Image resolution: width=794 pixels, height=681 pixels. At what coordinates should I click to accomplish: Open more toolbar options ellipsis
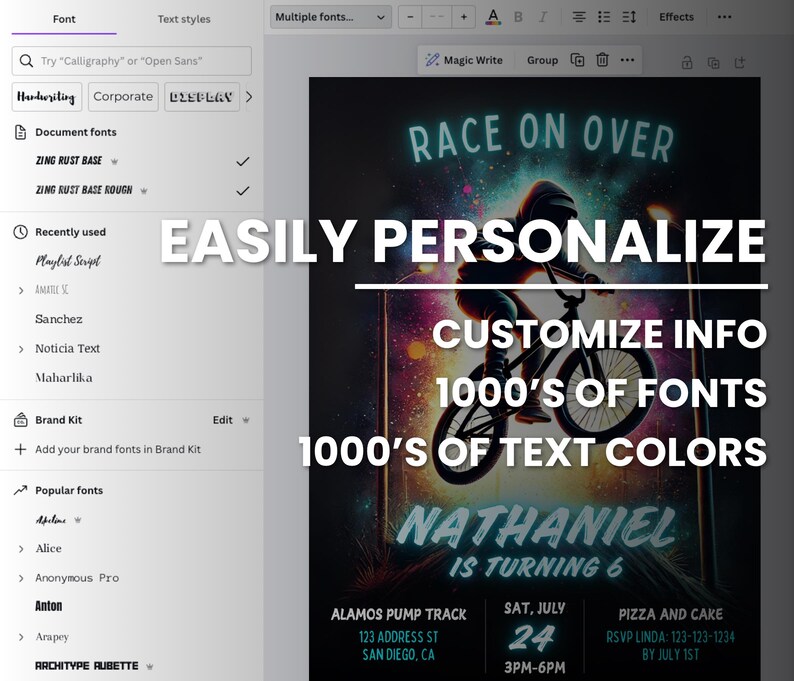click(x=725, y=17)
